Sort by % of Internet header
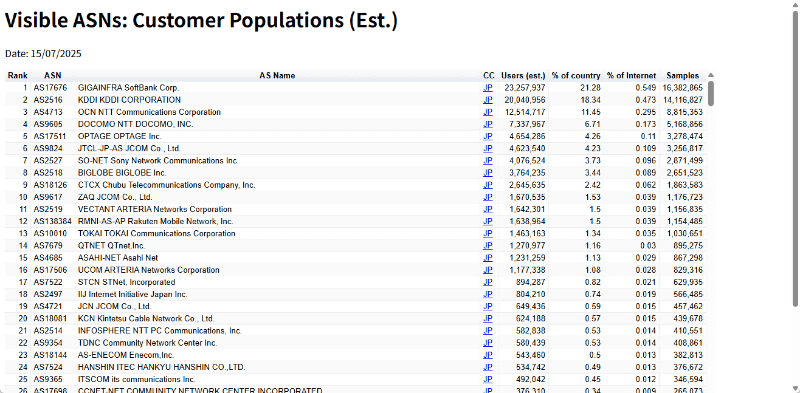 coord(631,76)
